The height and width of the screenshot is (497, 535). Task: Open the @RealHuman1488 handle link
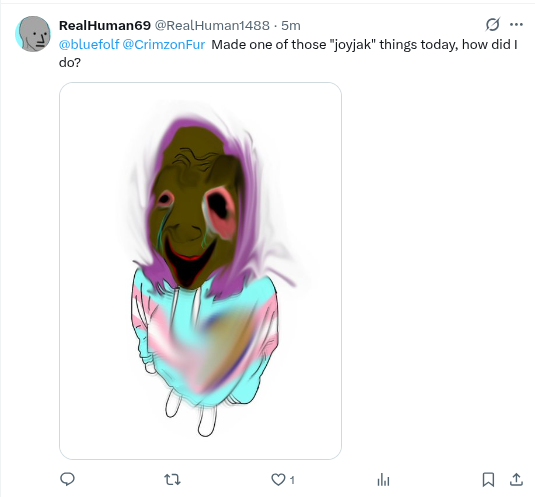[212, 25]
